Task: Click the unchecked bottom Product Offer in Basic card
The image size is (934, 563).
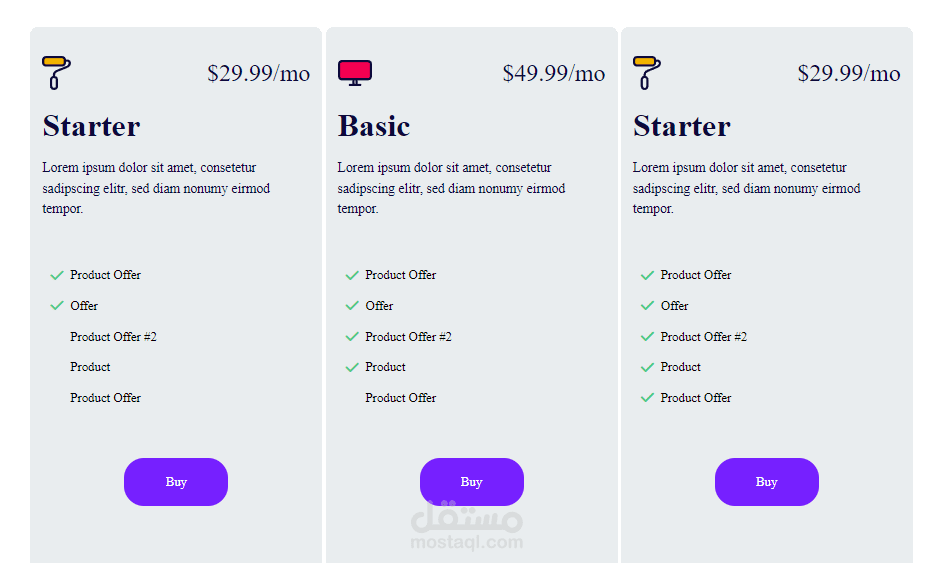Action: click(400, 398)
